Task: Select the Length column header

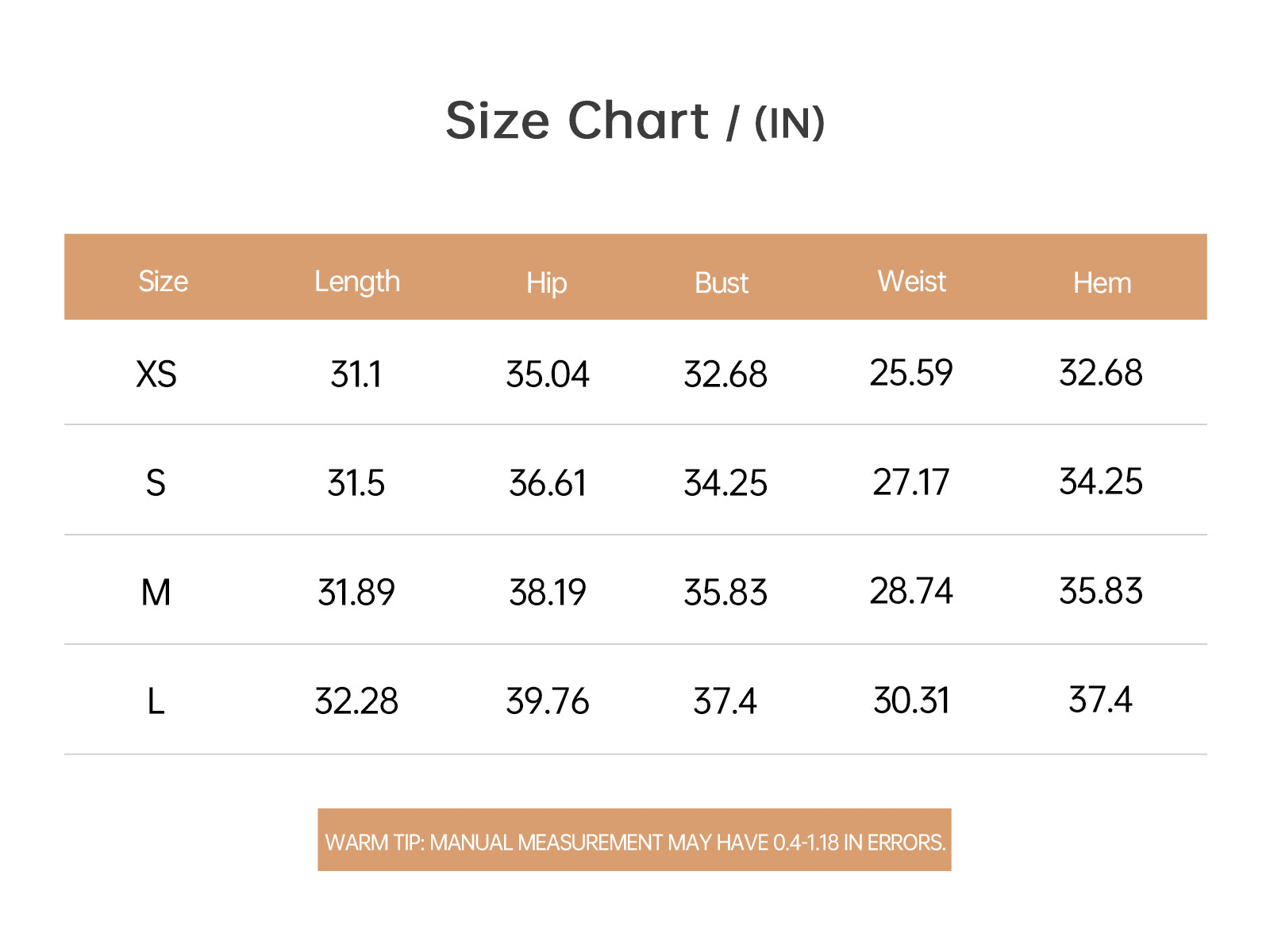Action: 357,282
